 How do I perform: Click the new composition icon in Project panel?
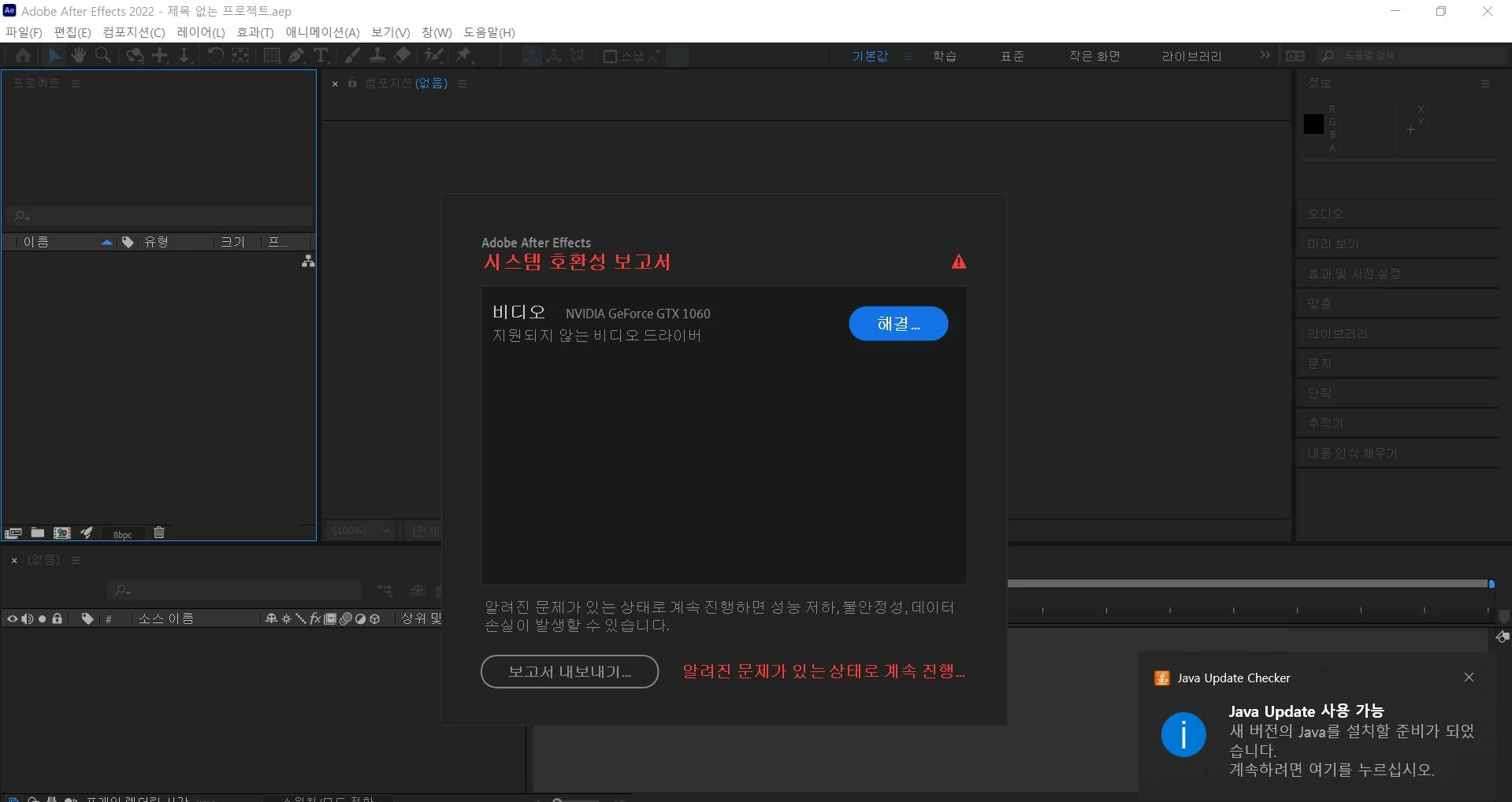[62, 533]
